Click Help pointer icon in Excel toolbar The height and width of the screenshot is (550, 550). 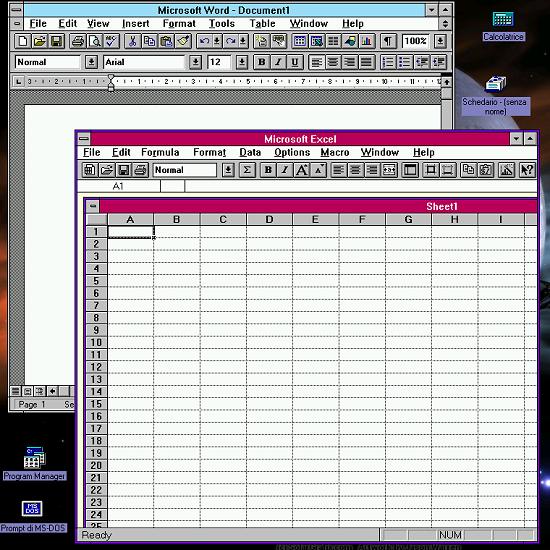[527, 170]
